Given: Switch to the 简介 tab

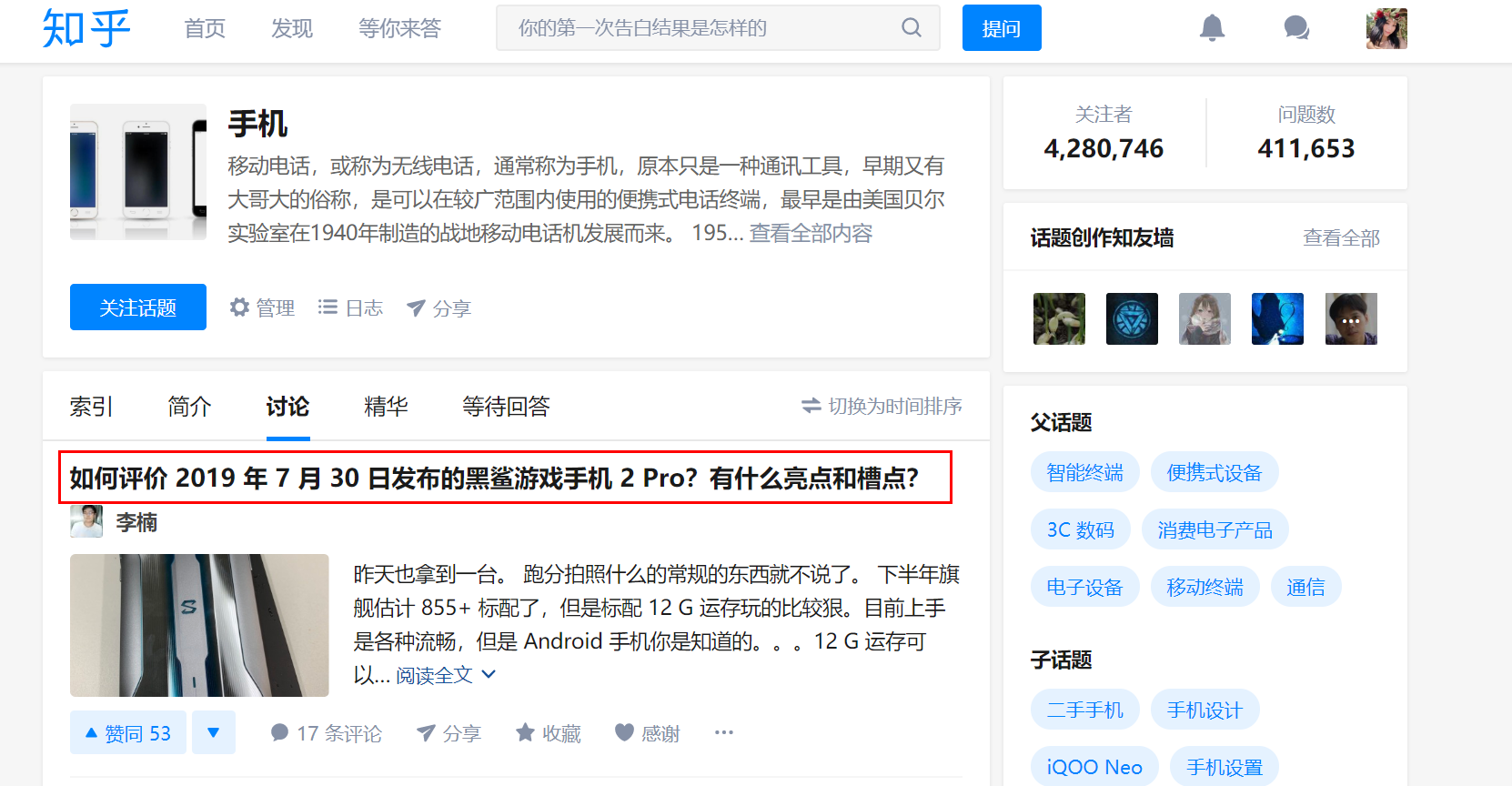Looking at the screenshot, I should tap(190, 406).
